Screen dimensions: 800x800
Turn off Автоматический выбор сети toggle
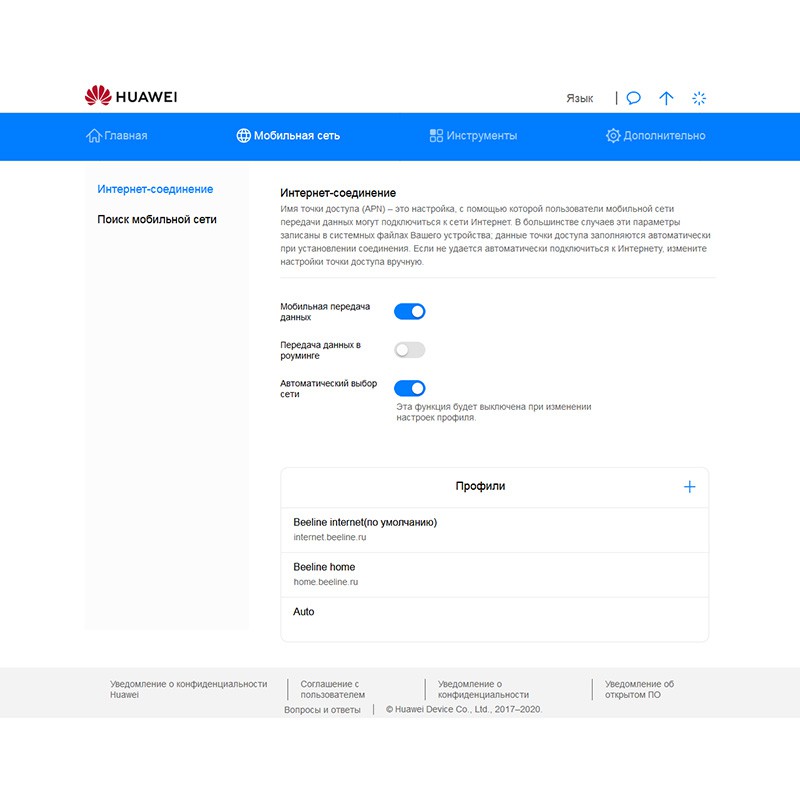coord(410,388)
